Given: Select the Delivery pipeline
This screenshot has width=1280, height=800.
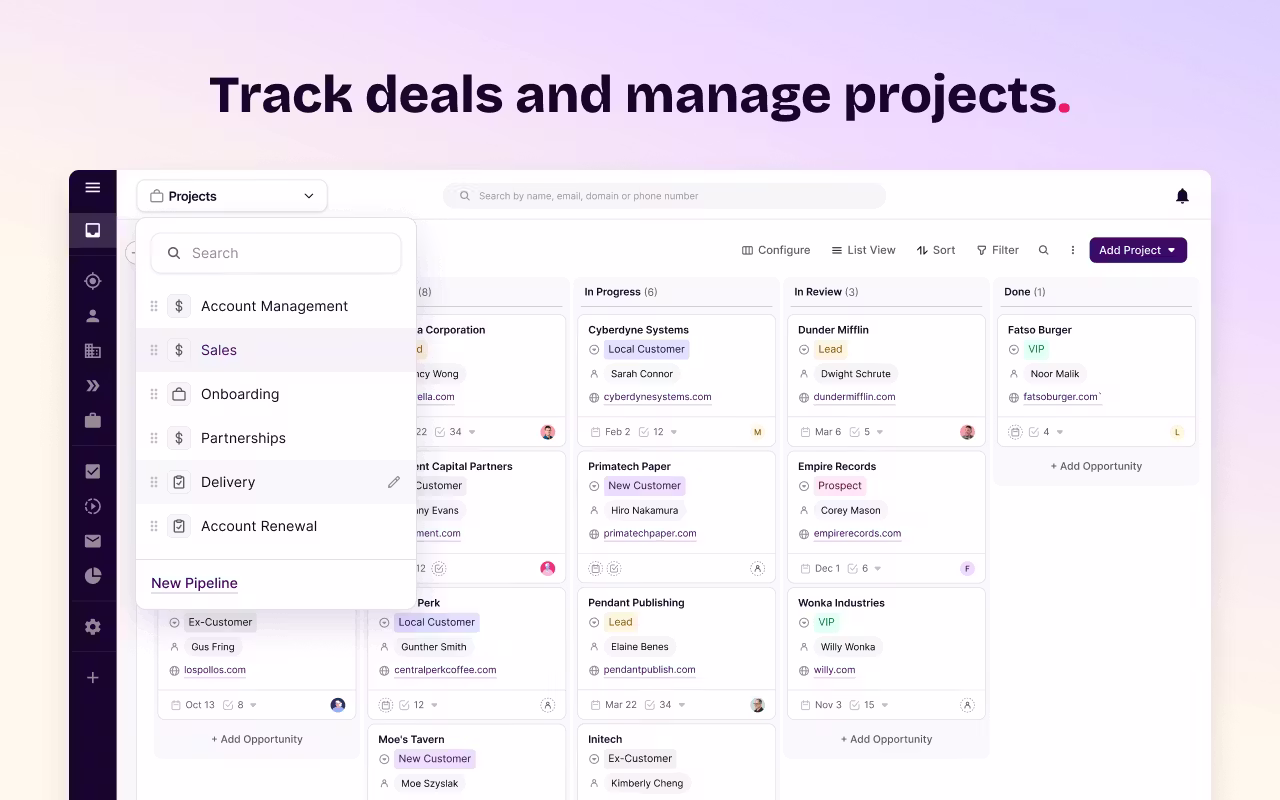Looking at the screenshot, I should pos(276,482).
